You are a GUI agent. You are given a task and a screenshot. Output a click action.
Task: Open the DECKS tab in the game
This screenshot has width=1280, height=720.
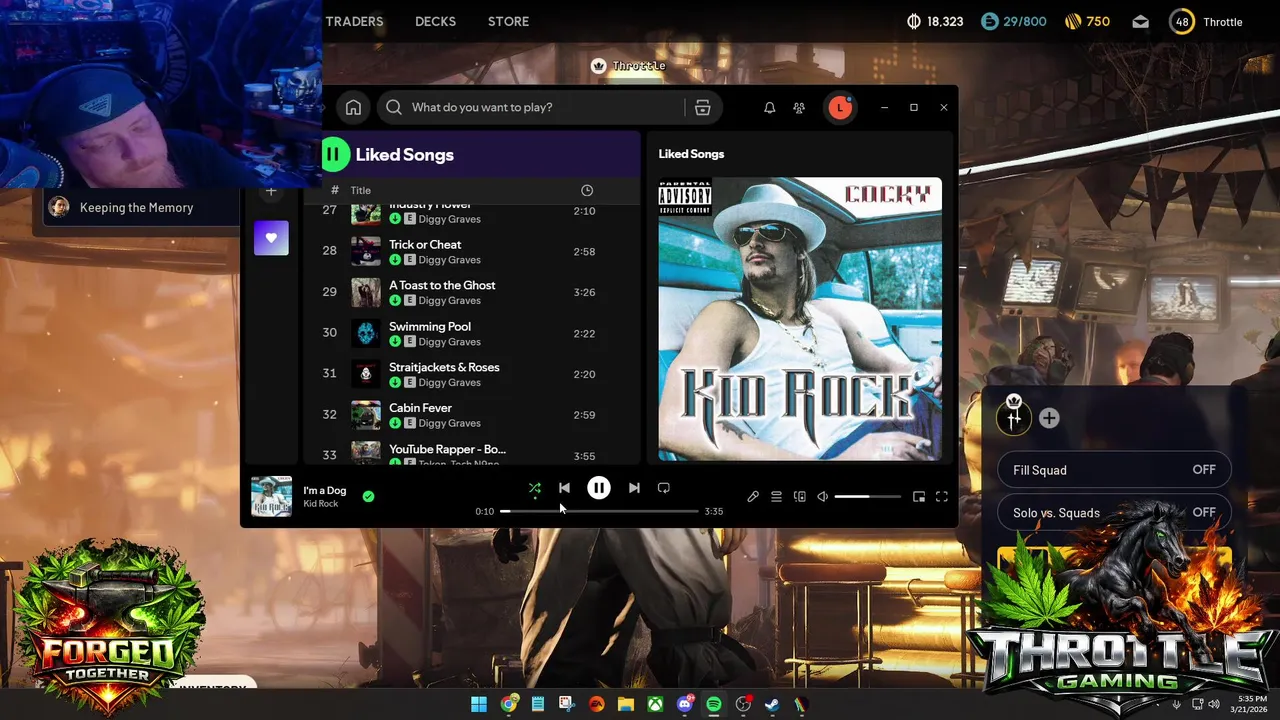[435, 21]
